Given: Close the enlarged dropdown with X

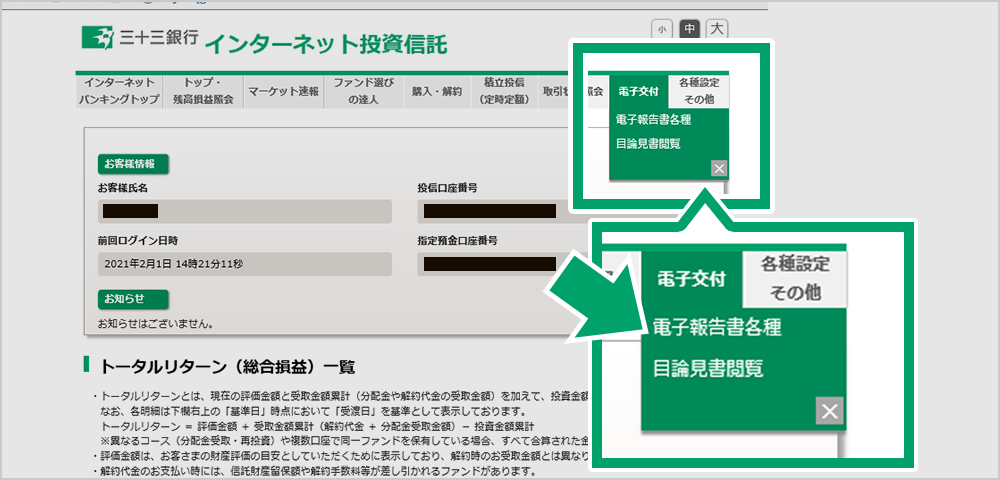Looking at the screenshot, I should pos(830,411).
